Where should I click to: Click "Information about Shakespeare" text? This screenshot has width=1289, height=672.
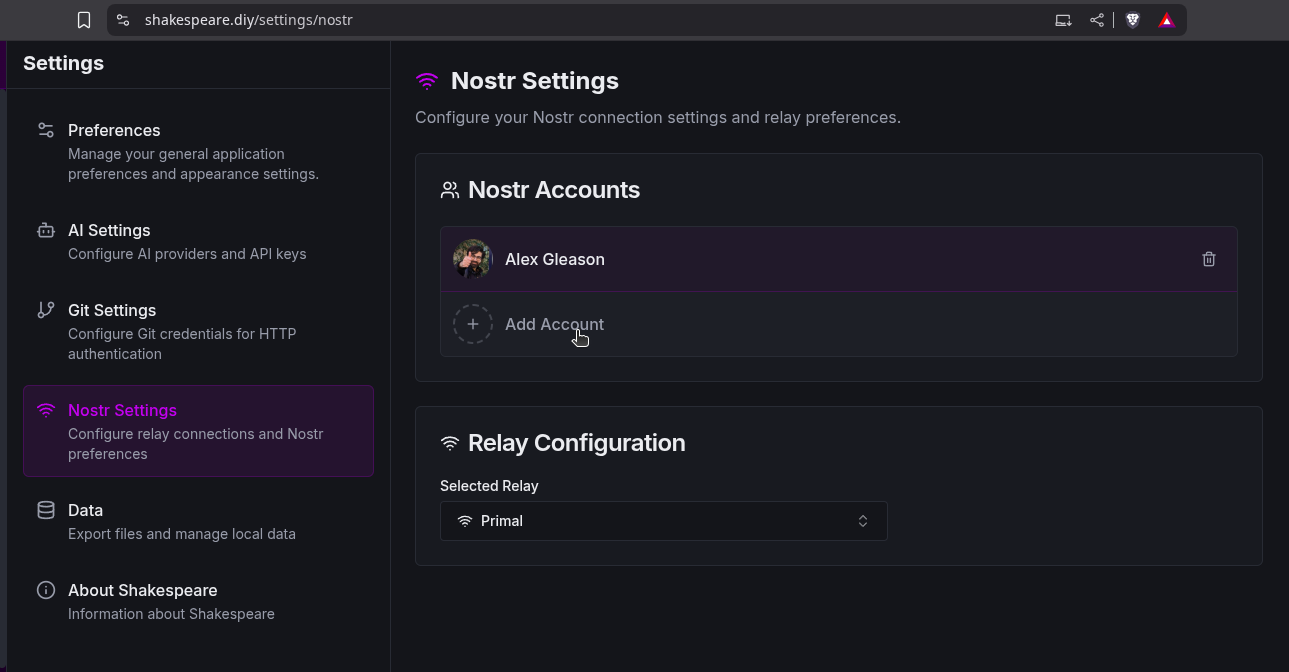[171, 614]
